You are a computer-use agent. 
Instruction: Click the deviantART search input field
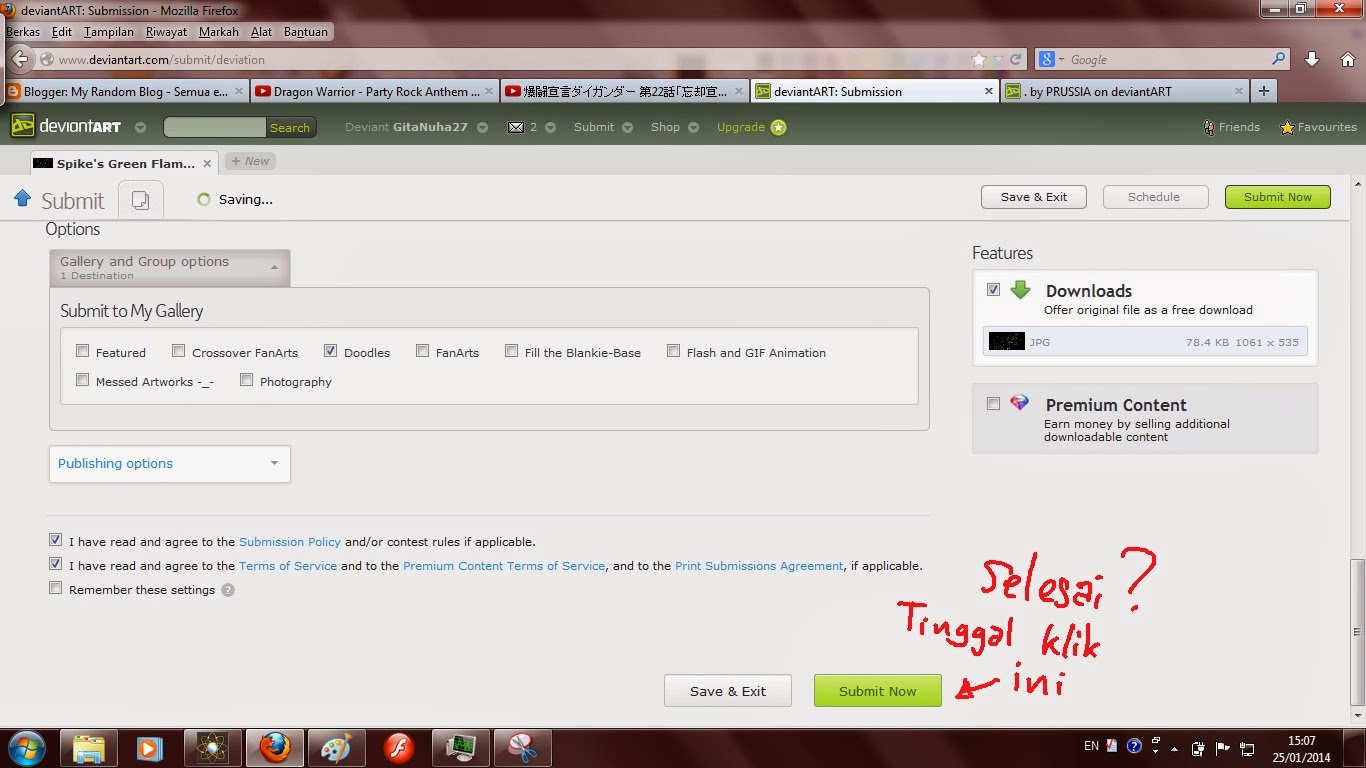pyautogui.click(x=215, y=128)
